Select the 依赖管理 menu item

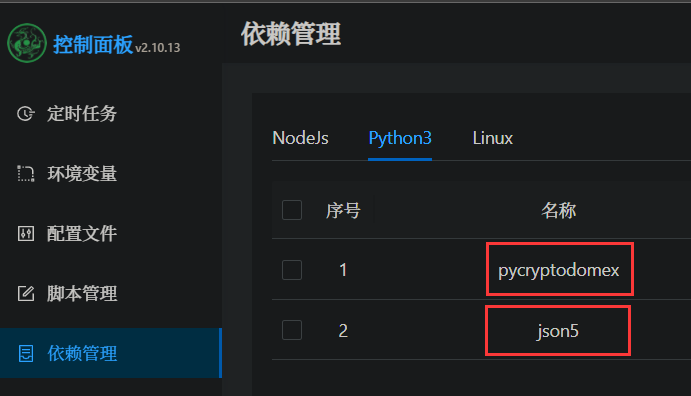coord(111,353)
